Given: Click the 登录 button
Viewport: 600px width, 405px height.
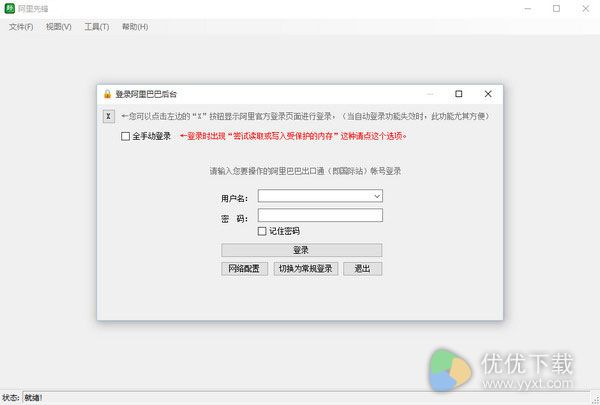Looking at the screenshot, I should (x=302, y=250).
